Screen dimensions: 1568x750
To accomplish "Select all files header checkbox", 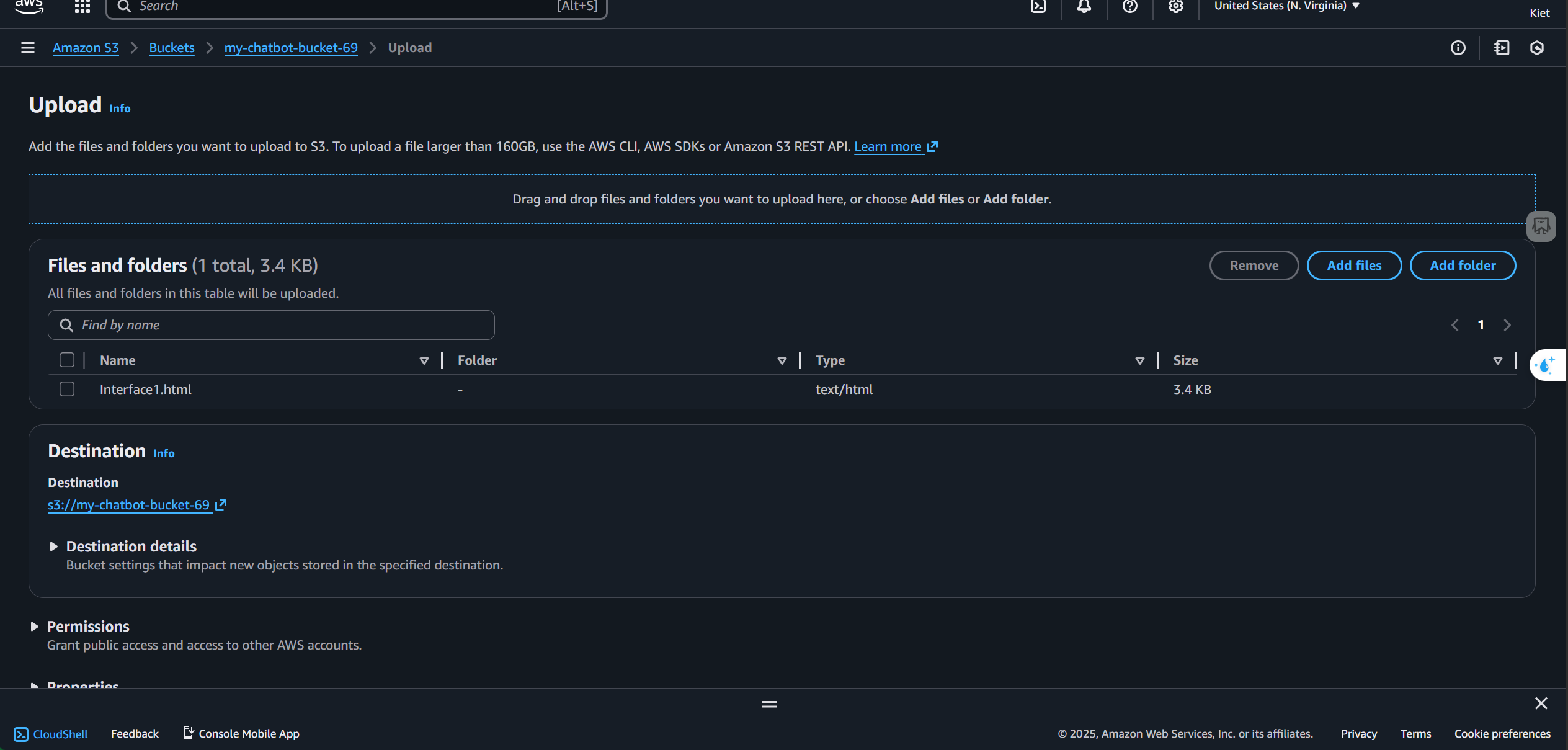I will (x=67, y=360).
